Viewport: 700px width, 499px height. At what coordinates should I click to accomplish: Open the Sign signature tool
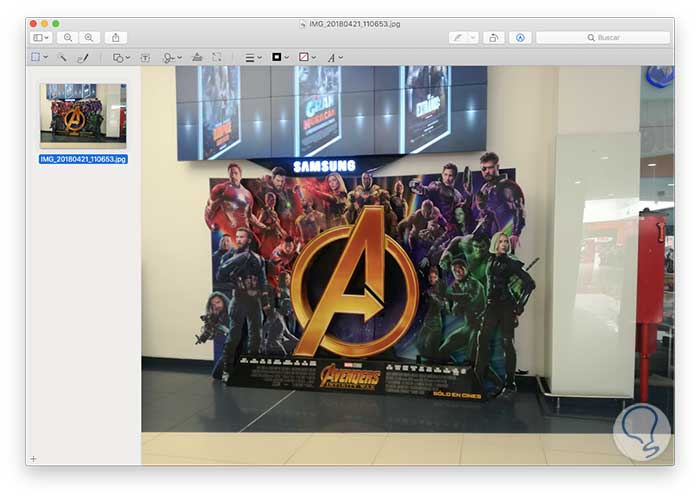click(169, 58)
